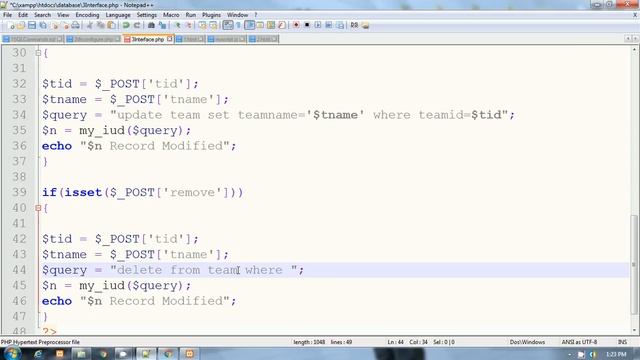Click the Save All toolbar icon
This screenshot has width=640, height=360.
coord(42,25)
